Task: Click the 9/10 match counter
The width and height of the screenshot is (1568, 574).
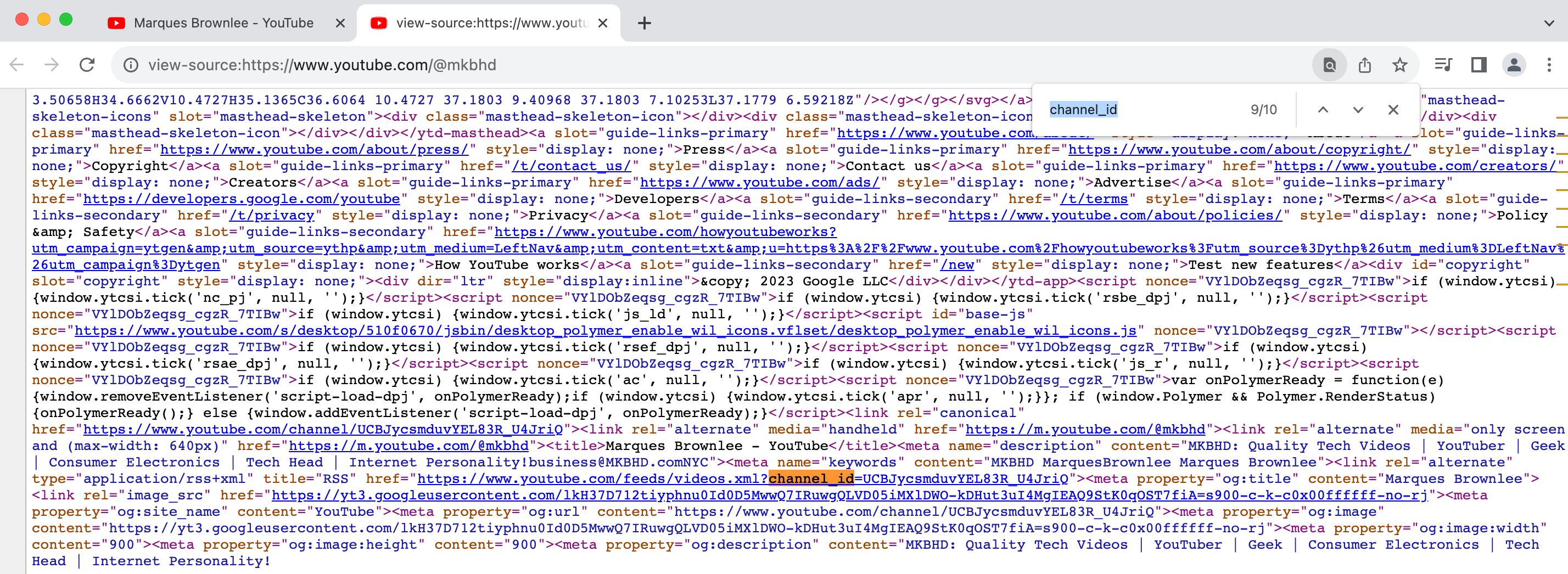Action: (1264, 110)
